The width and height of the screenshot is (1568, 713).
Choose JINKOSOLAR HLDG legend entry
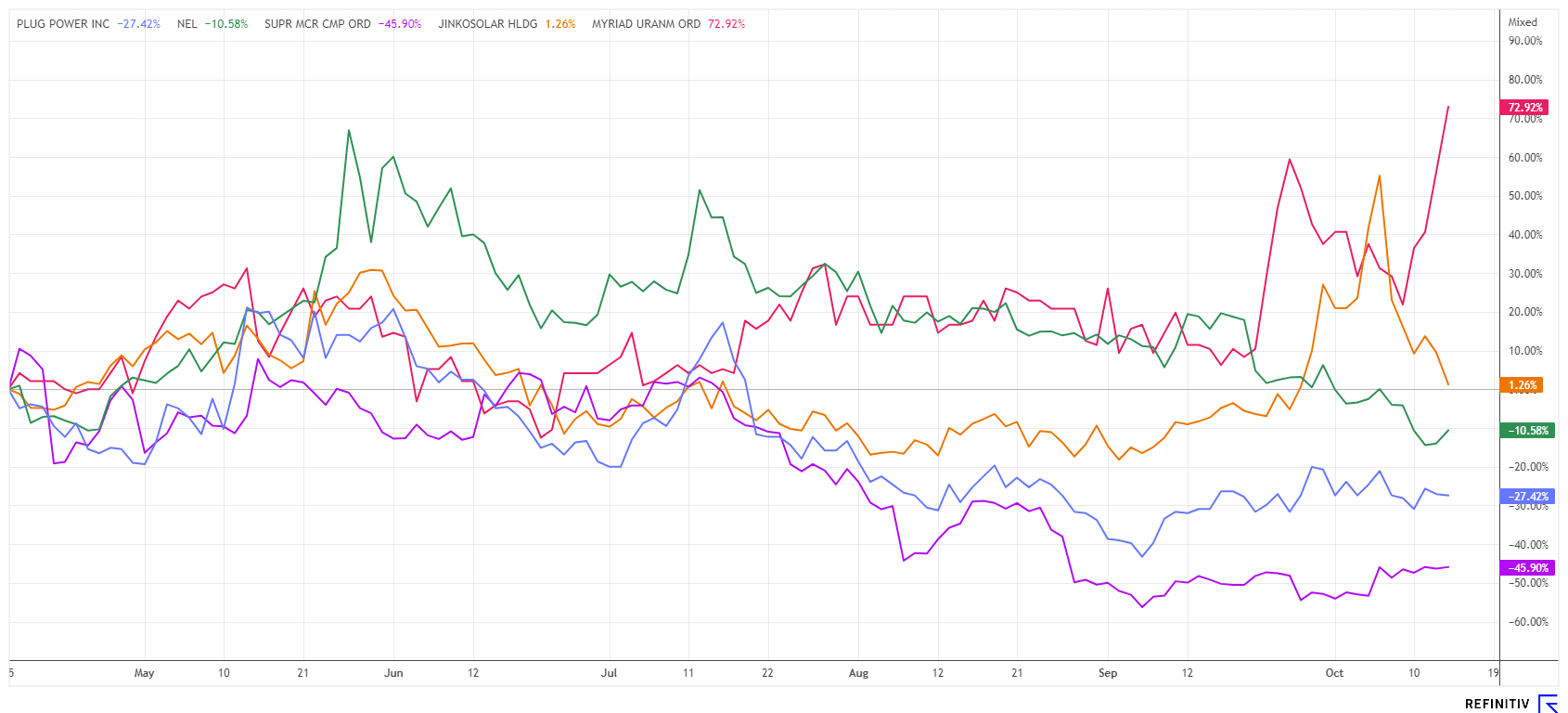tap(488, 24)
